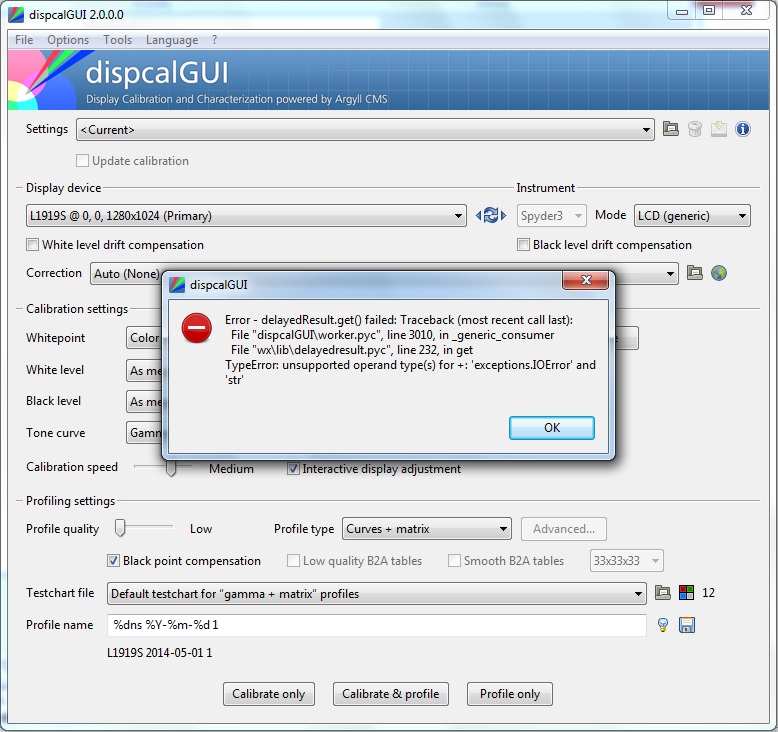Open the File menu
This screenshot has width=778, height=732.
click(24, 40)
